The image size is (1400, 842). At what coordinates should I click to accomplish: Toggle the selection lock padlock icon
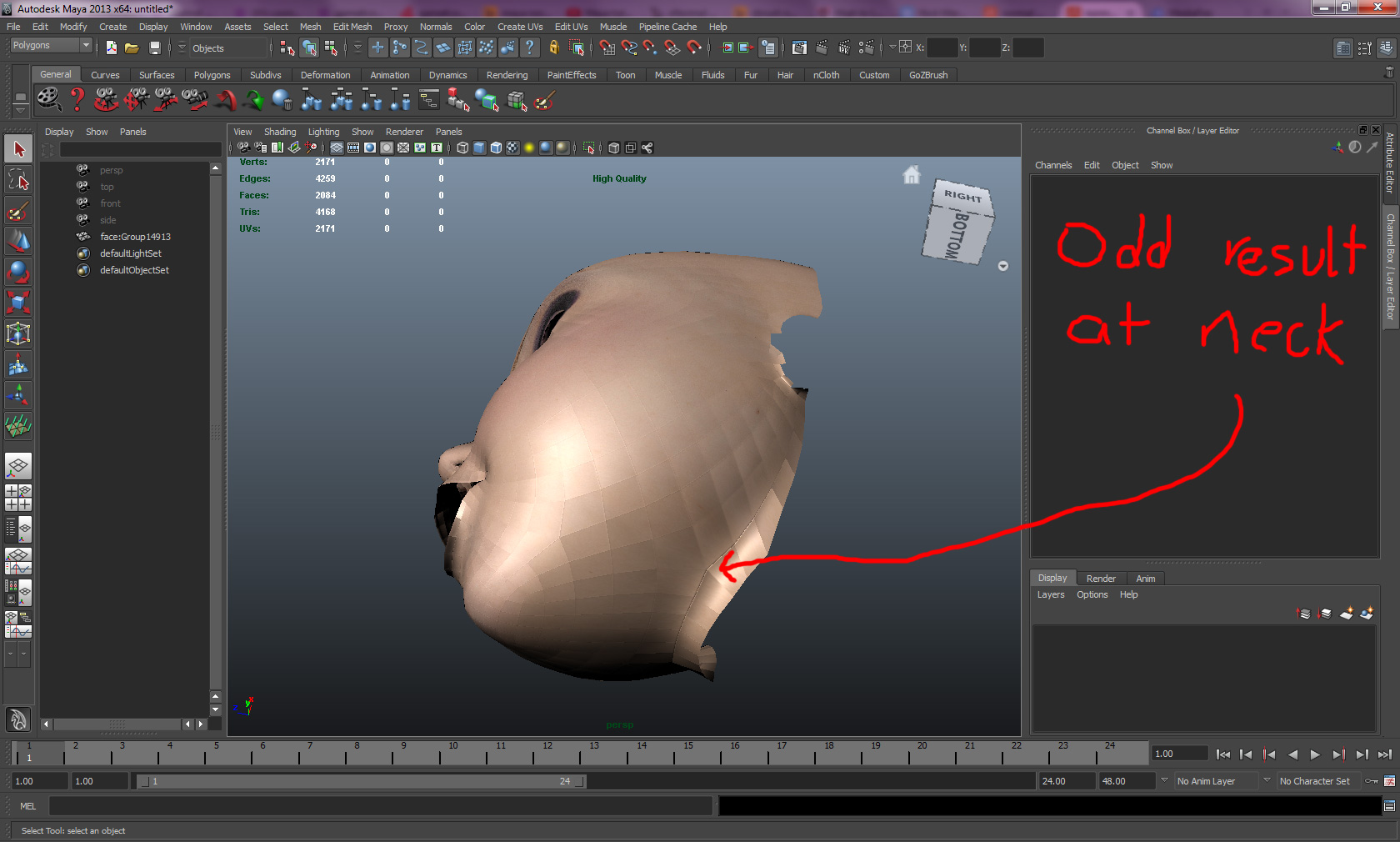click(554, 48)
